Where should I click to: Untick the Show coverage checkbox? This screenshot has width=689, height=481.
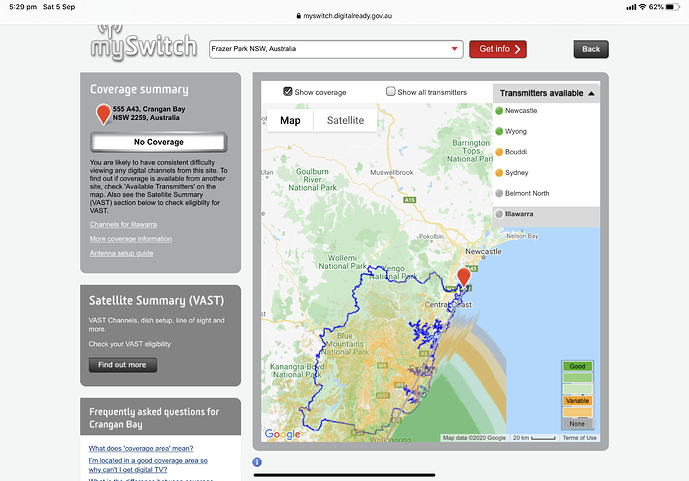(288, 92)
